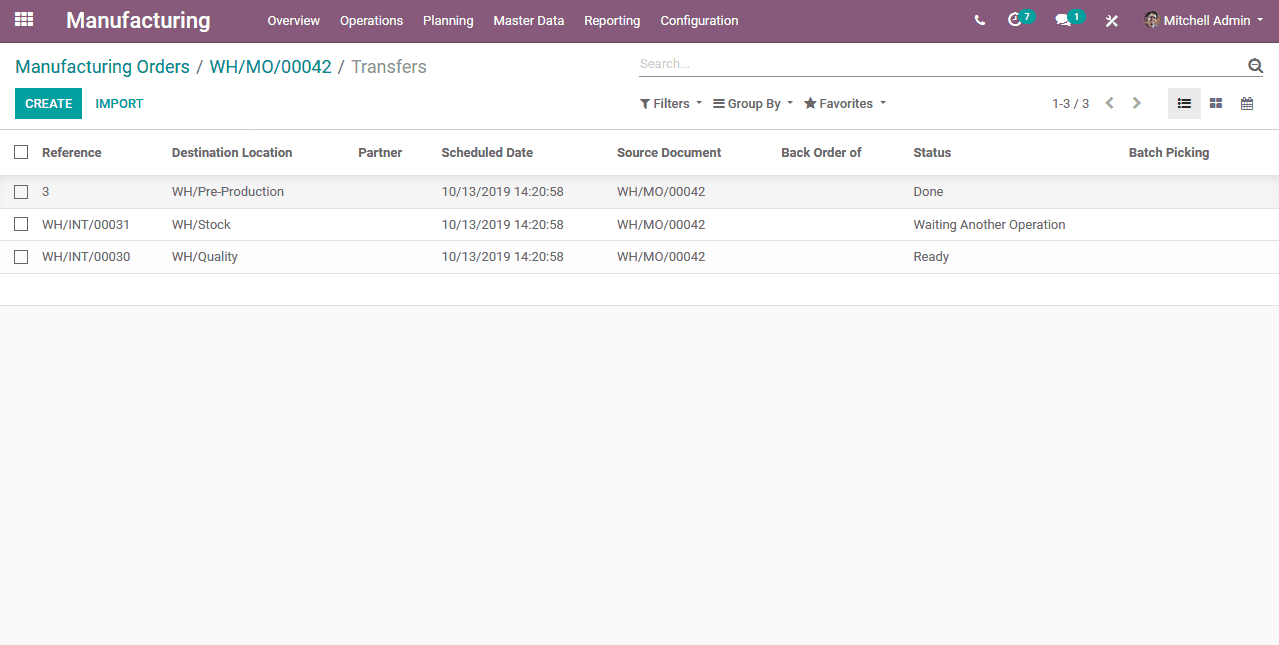
Task: Click WH/Quality destination cell
Action: [x=205, y=257]
